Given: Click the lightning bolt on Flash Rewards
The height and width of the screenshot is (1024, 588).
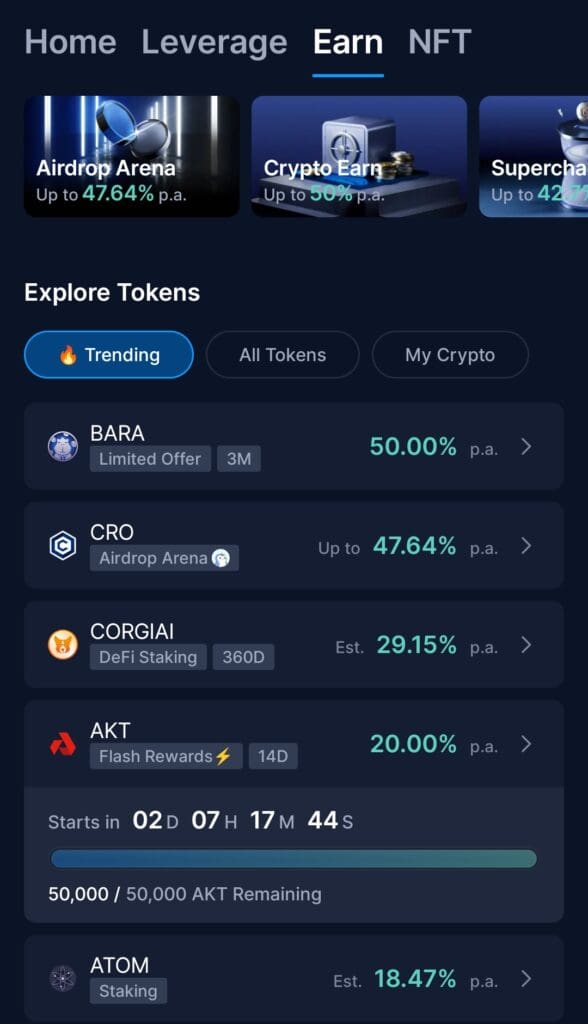Looking at the screenshot, I should (222, 757).
